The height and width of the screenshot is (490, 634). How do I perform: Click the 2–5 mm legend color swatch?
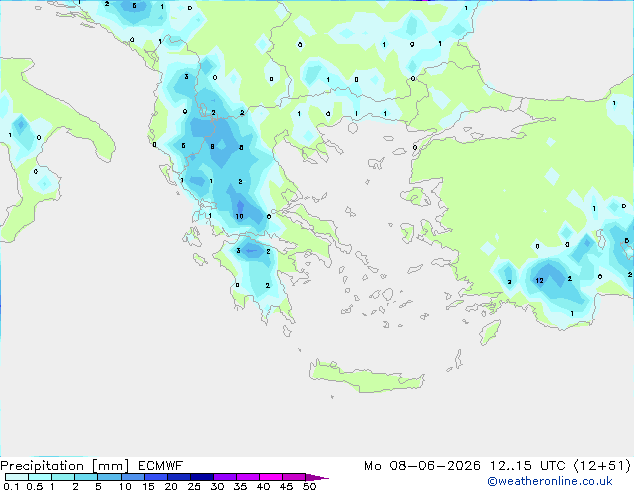[x=86, y=477]
